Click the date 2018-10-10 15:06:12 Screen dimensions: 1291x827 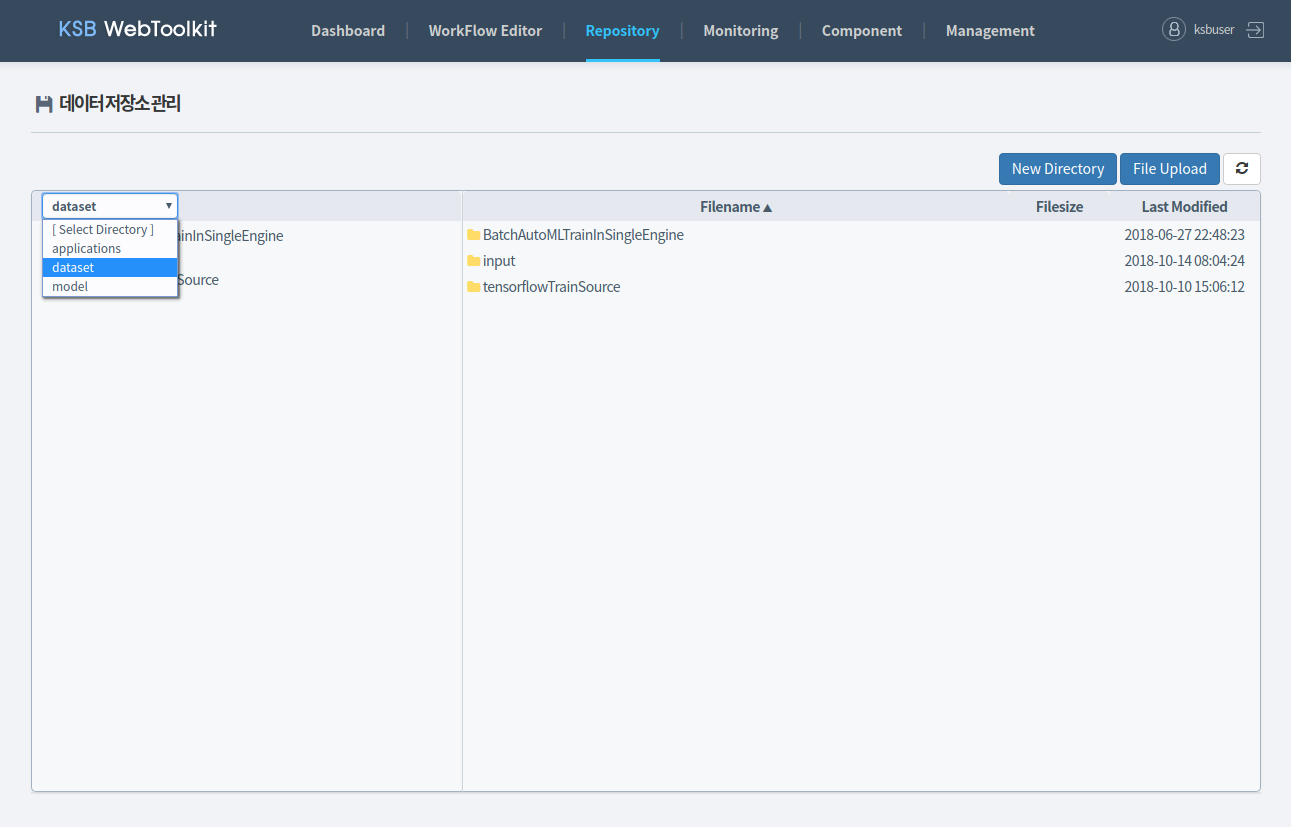1184,287
